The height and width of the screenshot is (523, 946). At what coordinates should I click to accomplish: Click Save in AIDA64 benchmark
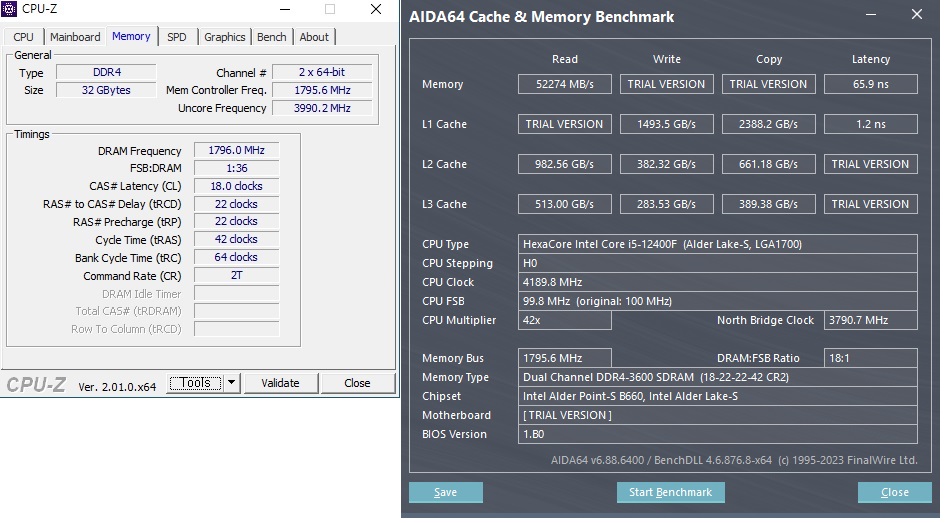(446, 492)
